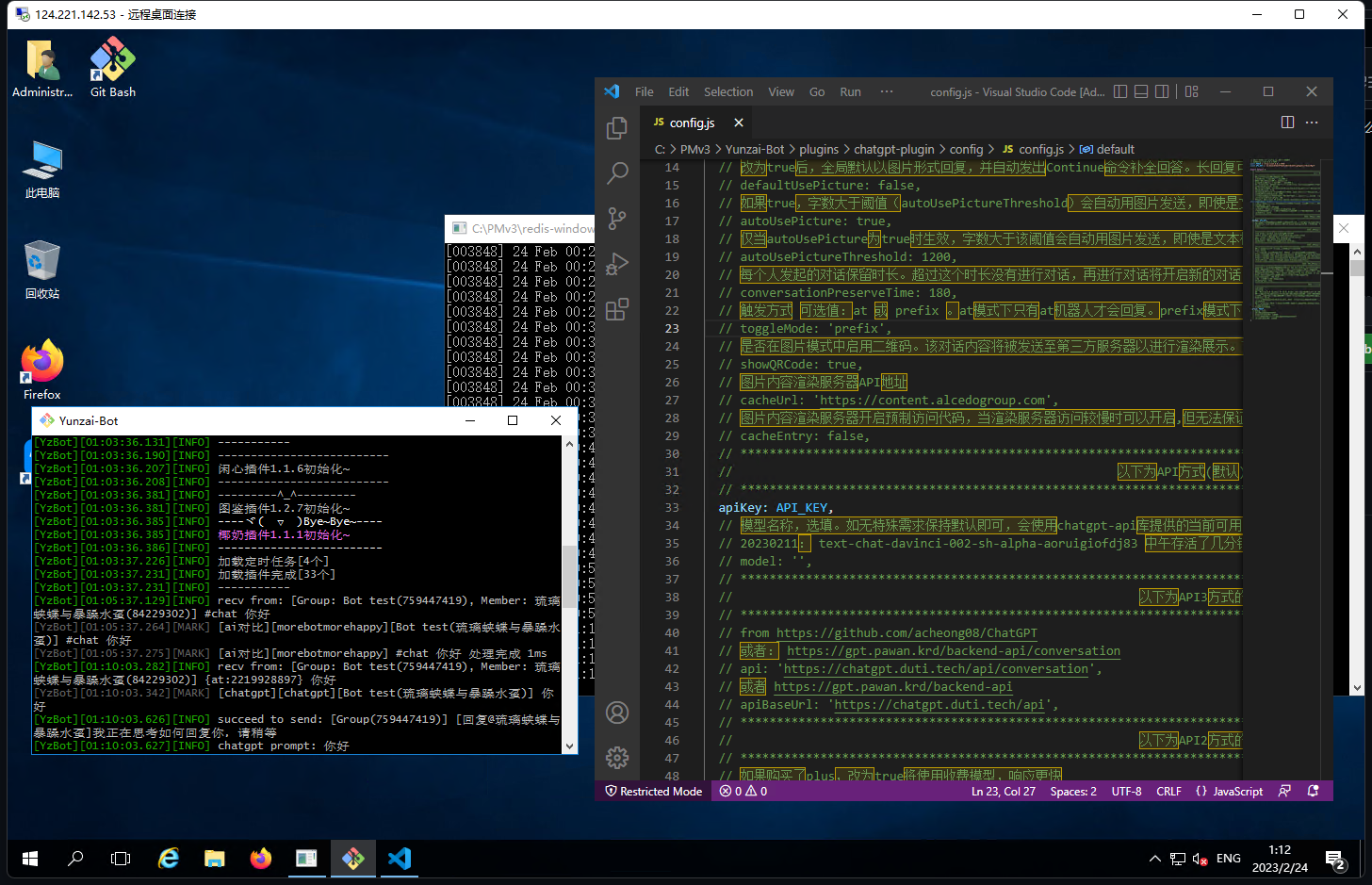The width and height of the screenshot is (1372, 885).
Task: Open the Run and Debug view
Action: tap(617, 264)
